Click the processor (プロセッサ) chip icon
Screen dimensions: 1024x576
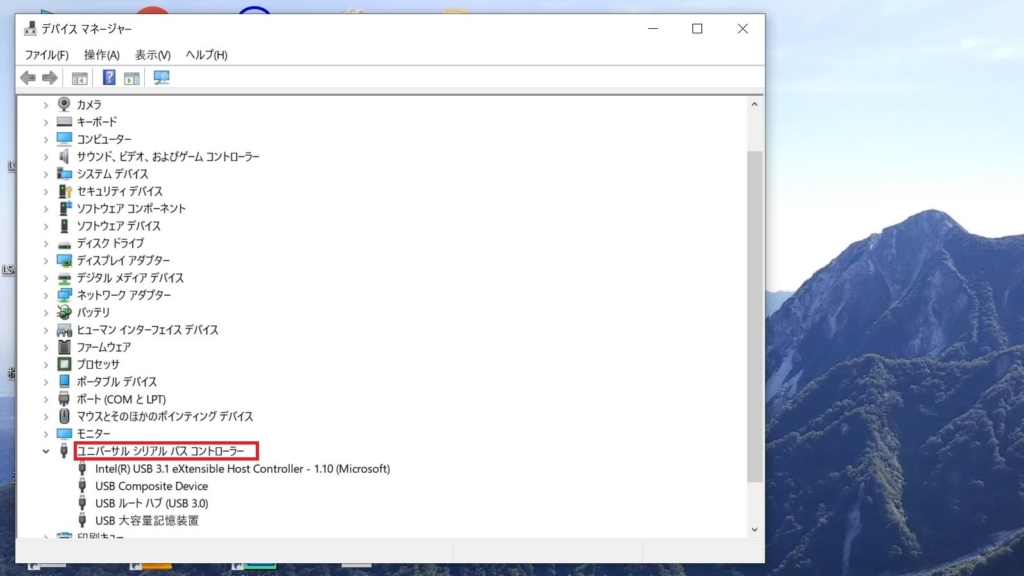pos(65,364)
